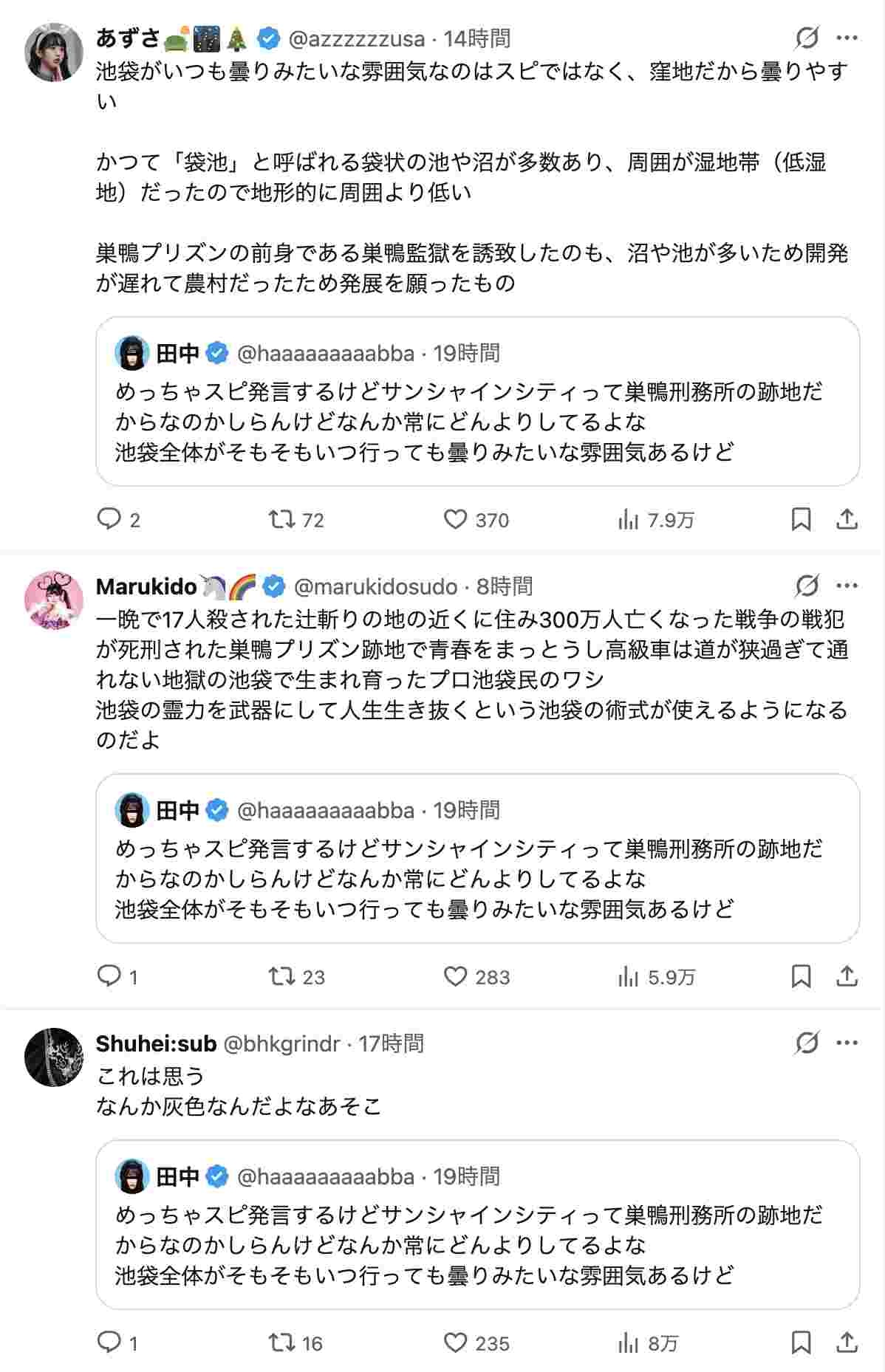
Task: Repost あずさ's post with 72 reposts
Action: point(281,519)
